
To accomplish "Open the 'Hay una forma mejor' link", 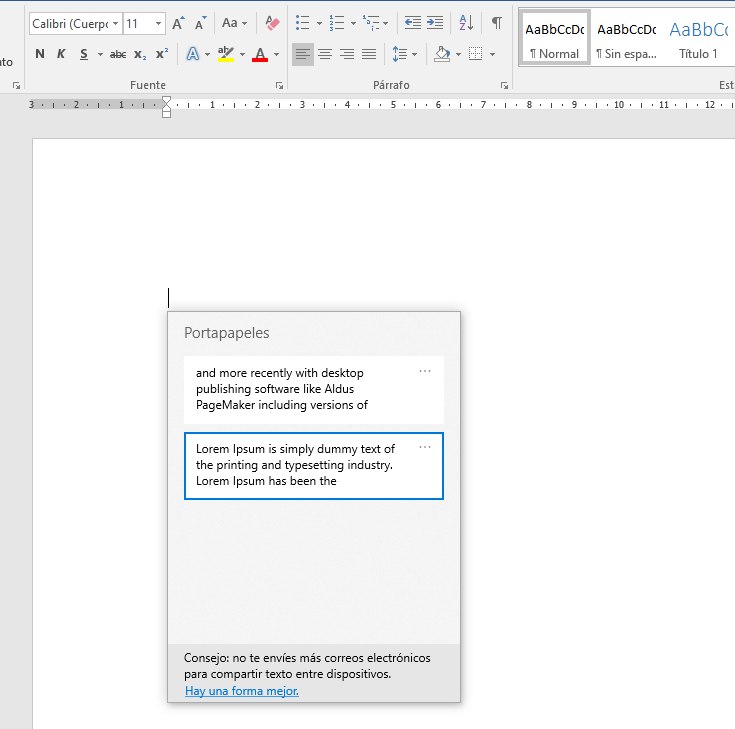I will pyautogui.click(x=242, y=691).
